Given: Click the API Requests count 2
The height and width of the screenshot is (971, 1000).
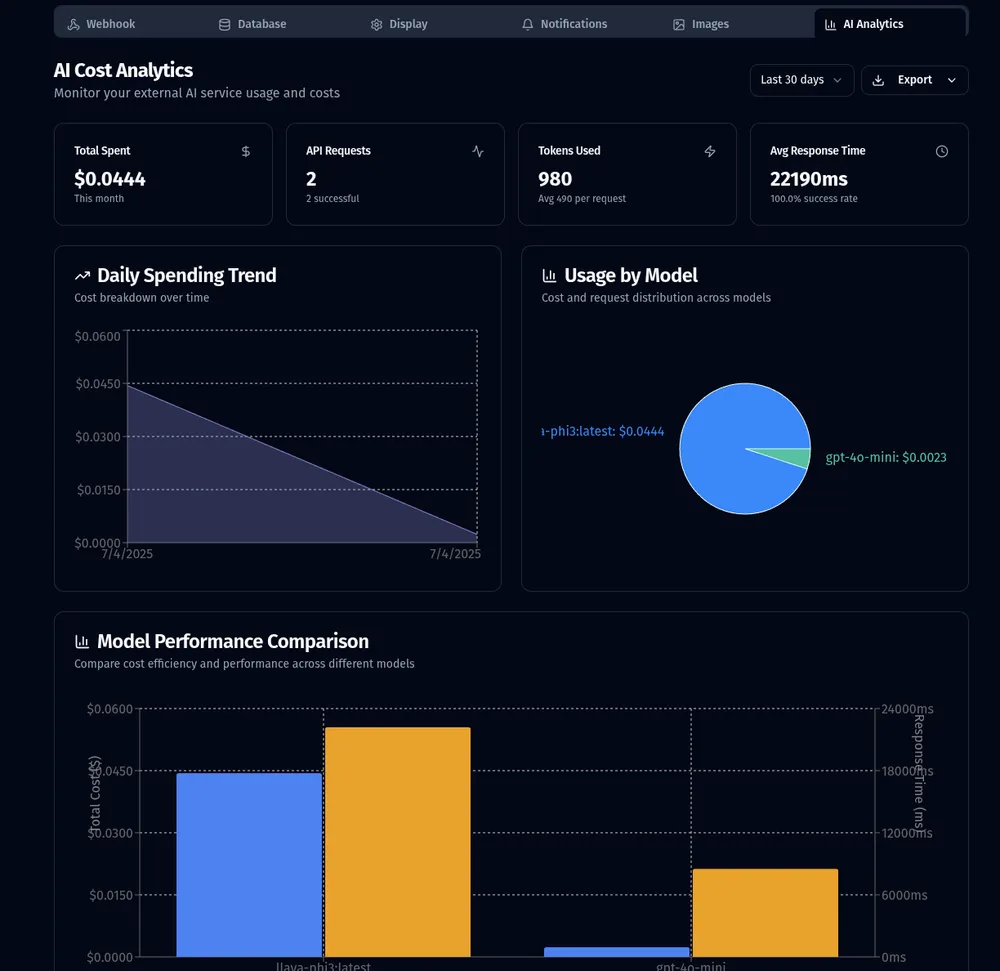Looking at the screenshot, I should (x=311, y=179).
